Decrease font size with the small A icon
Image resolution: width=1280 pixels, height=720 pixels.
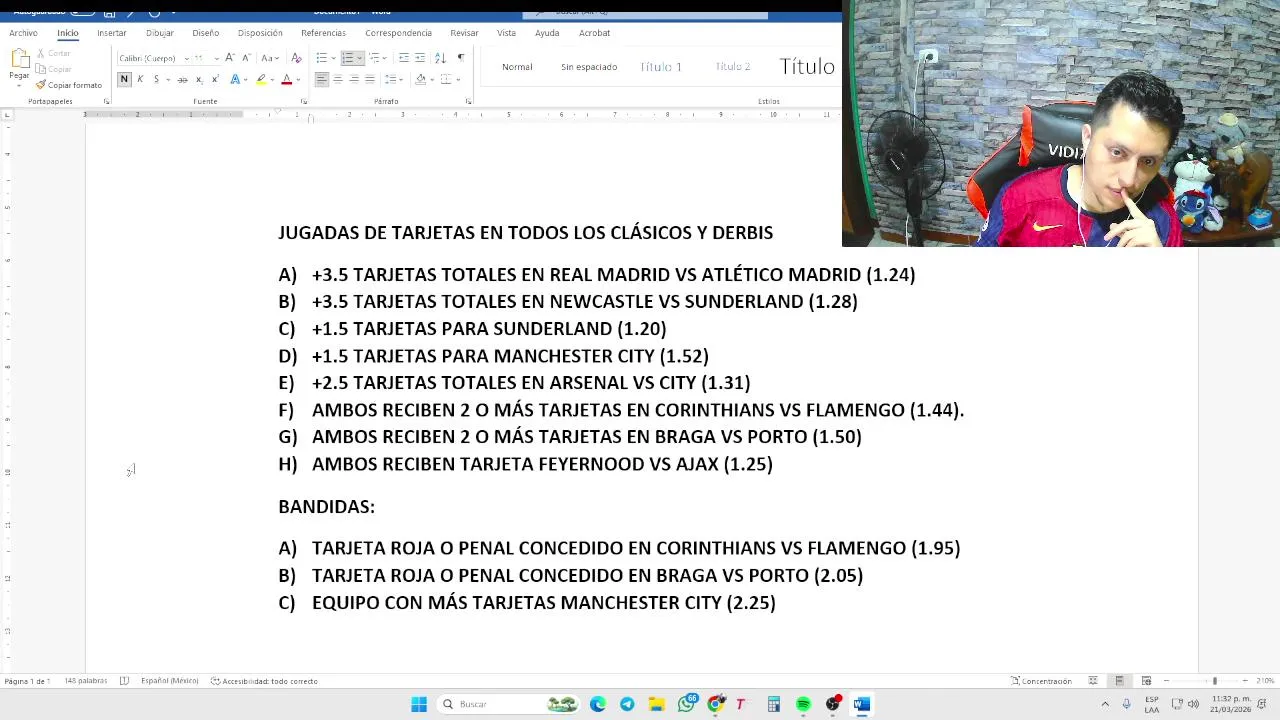246,57
